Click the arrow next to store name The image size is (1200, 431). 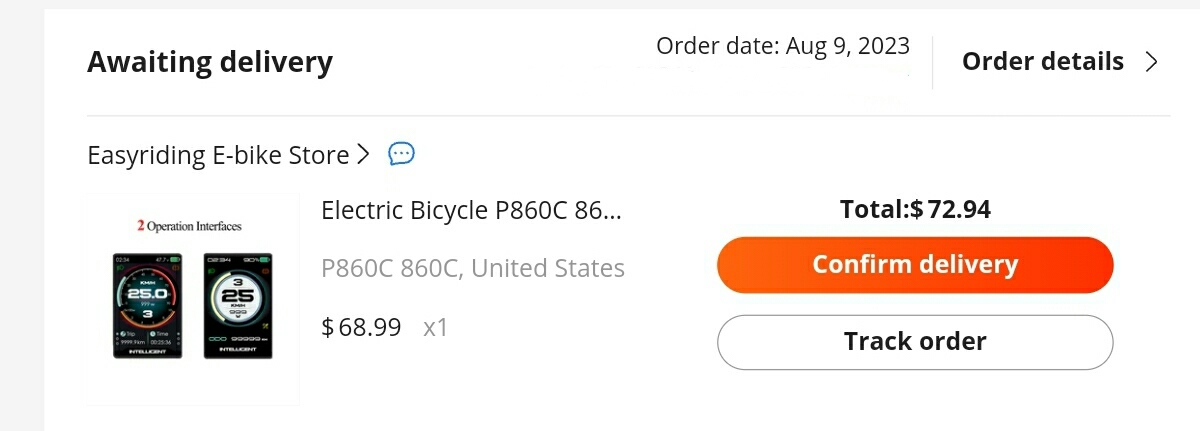(363, 155)
